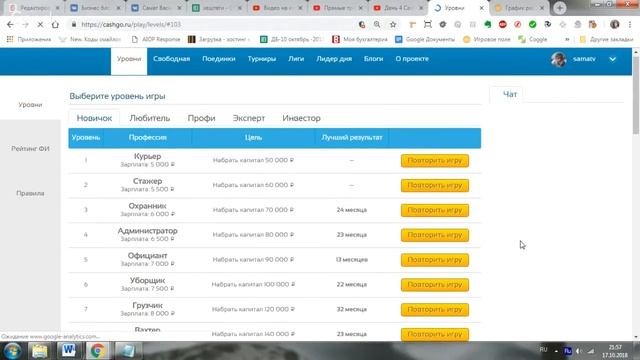Open the Турниры menu item

[x=262, y=59]
